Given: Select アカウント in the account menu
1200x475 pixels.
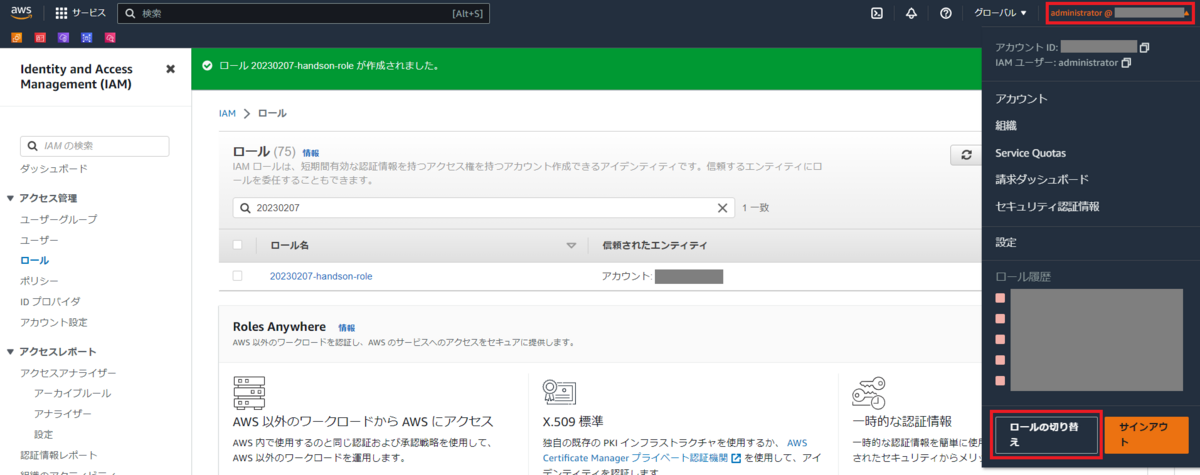Looking at the screenshot, I should coord(1021,99).
